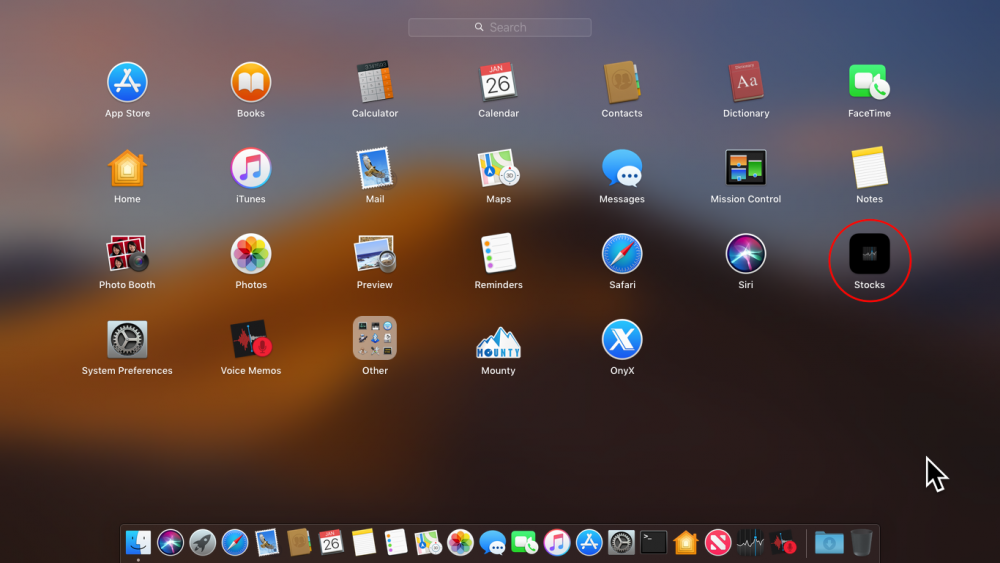Open FaceTime from the Dock
This screenshot has width=1000, height=563.
click(524, 543)
